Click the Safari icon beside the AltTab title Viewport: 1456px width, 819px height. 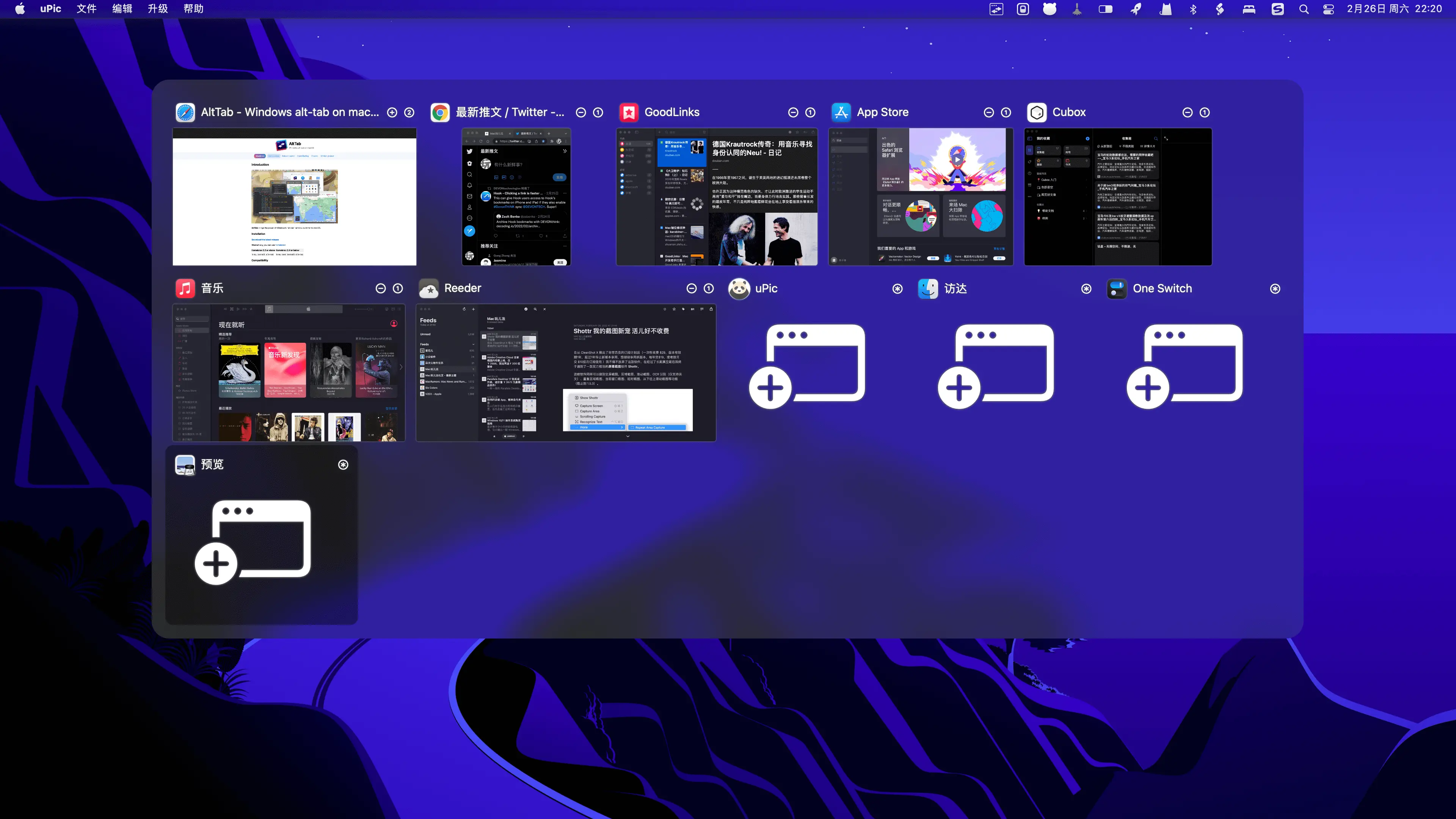(185, 113)
